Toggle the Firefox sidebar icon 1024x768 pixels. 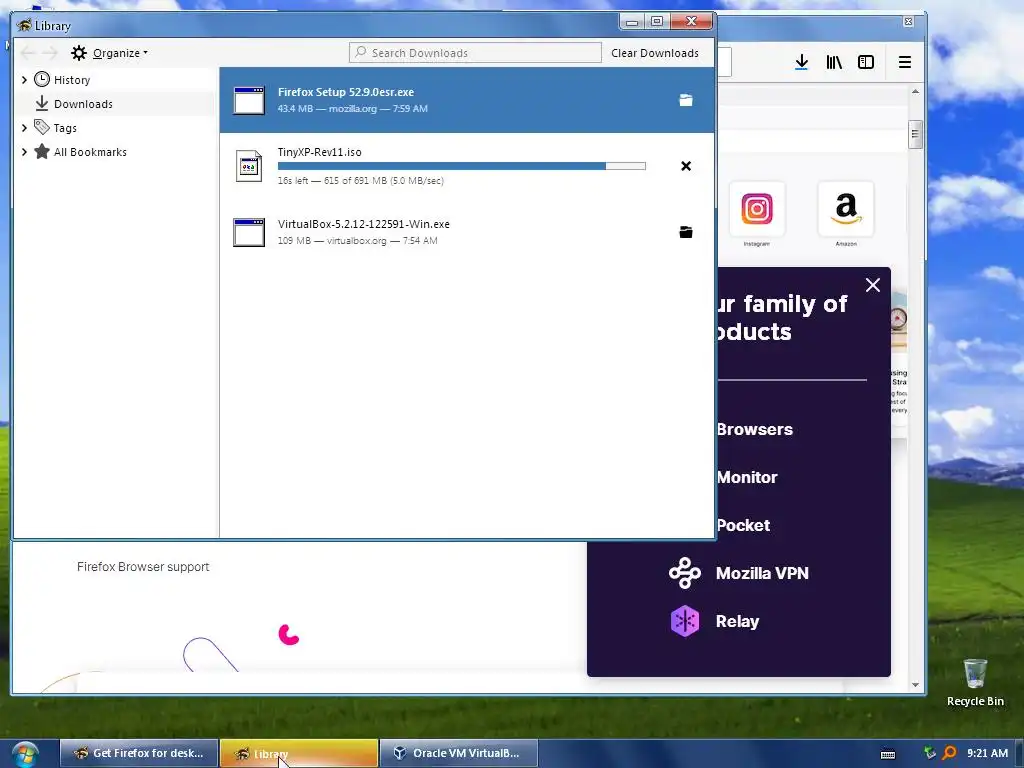[866, 62]
